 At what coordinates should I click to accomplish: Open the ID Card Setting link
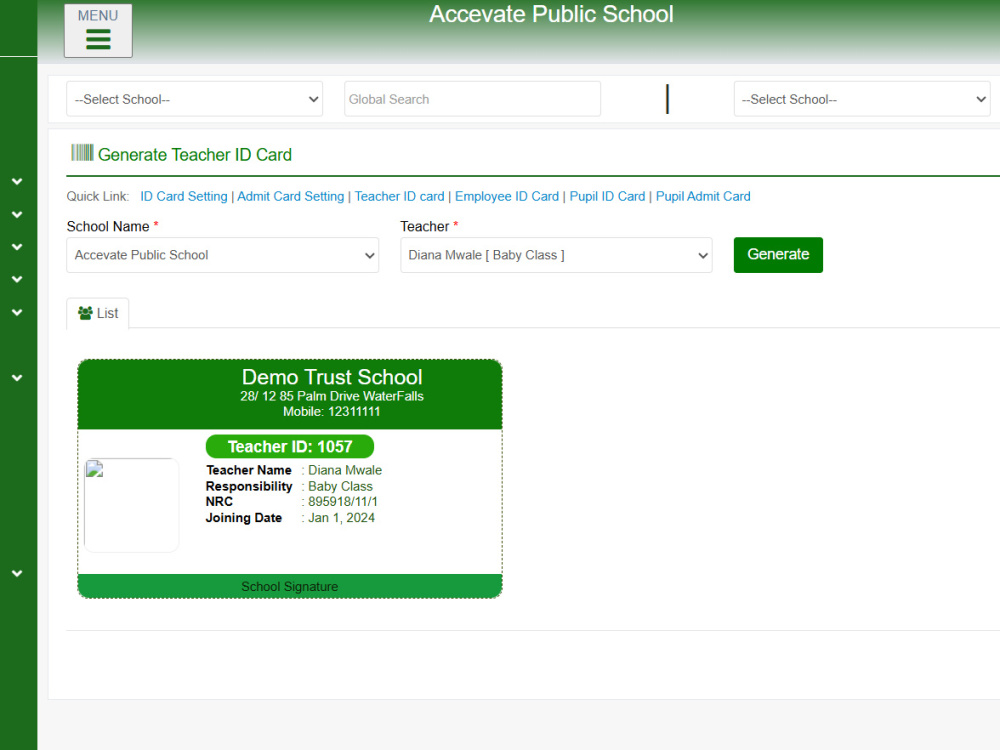click(x=184, y=196)
